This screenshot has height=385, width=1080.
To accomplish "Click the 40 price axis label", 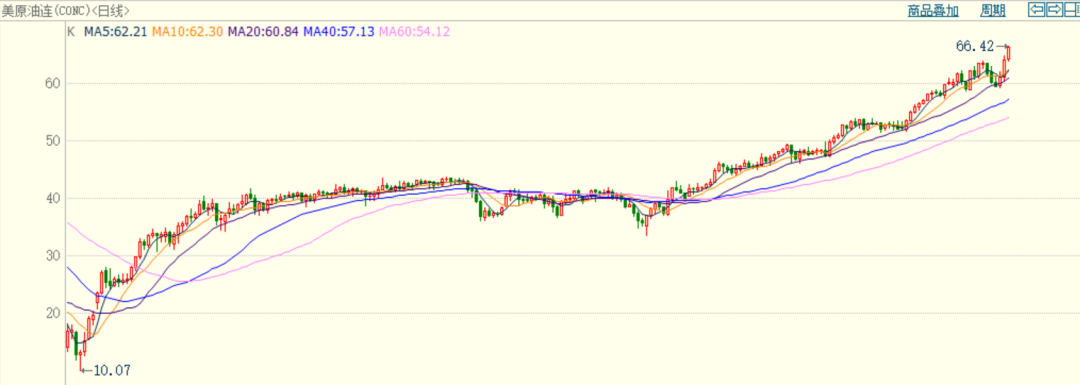I will tap(53, 198).
